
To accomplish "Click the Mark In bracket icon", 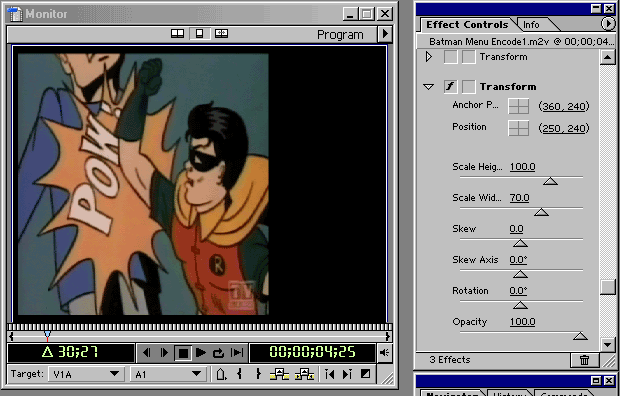I will point(240,374).
